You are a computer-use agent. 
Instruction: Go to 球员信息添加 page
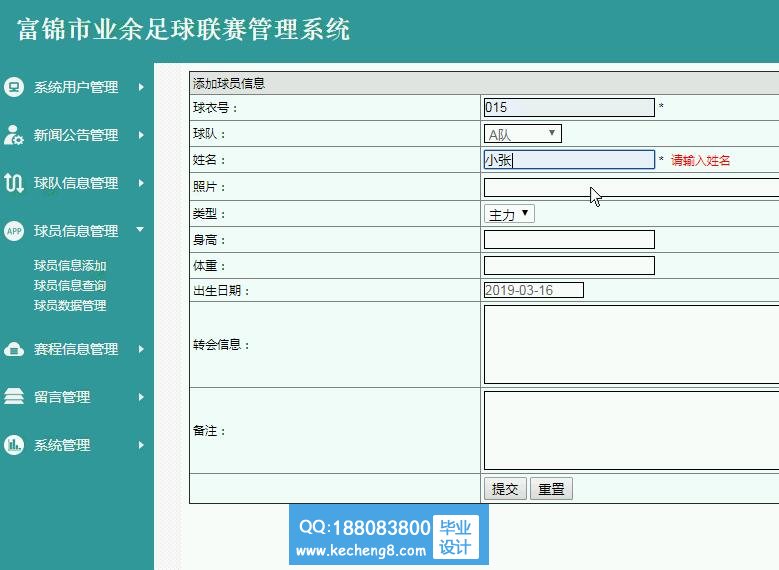tap(70, 265)
